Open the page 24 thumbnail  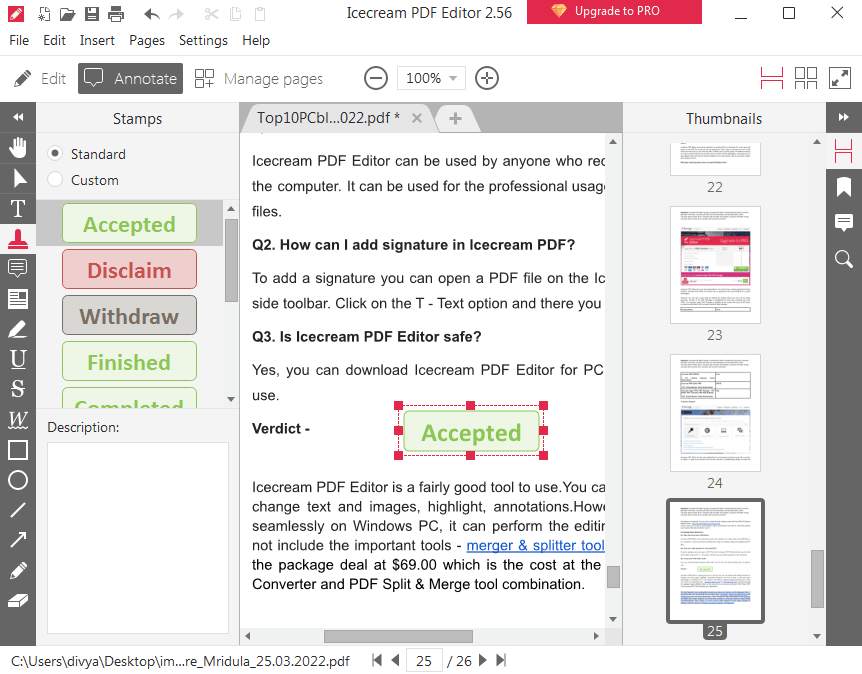coord(715,413)
